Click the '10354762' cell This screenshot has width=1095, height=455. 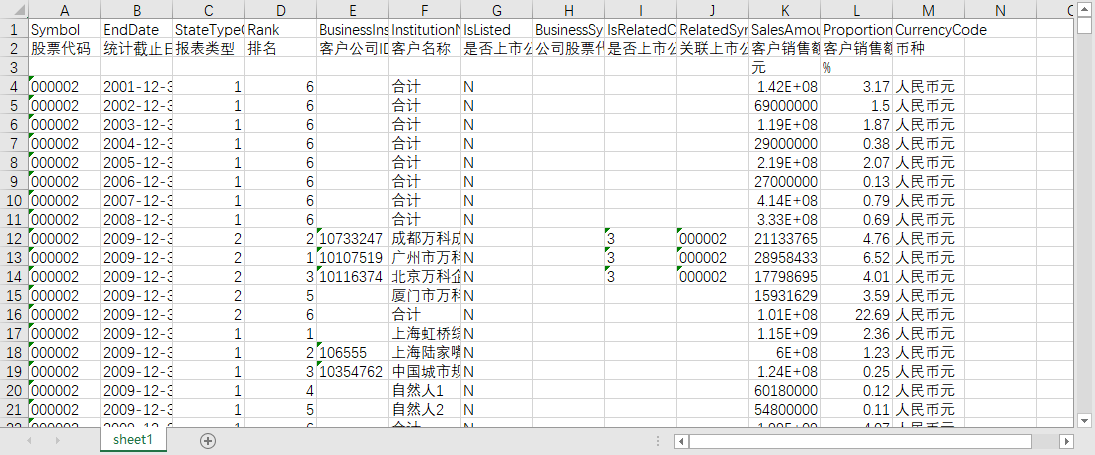click(353, 369)
